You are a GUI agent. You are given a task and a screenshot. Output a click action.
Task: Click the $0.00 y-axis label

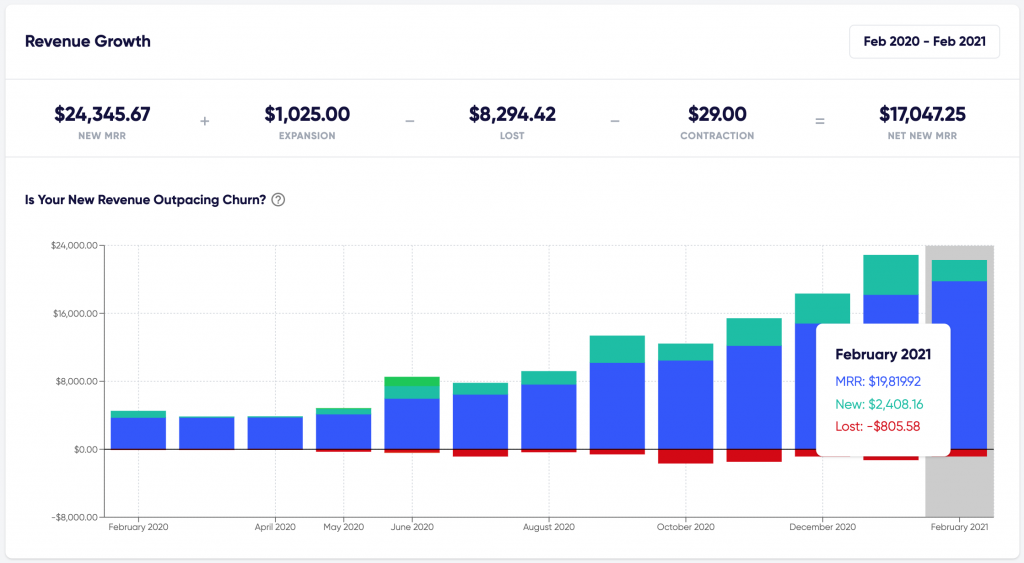pos(86,449)
